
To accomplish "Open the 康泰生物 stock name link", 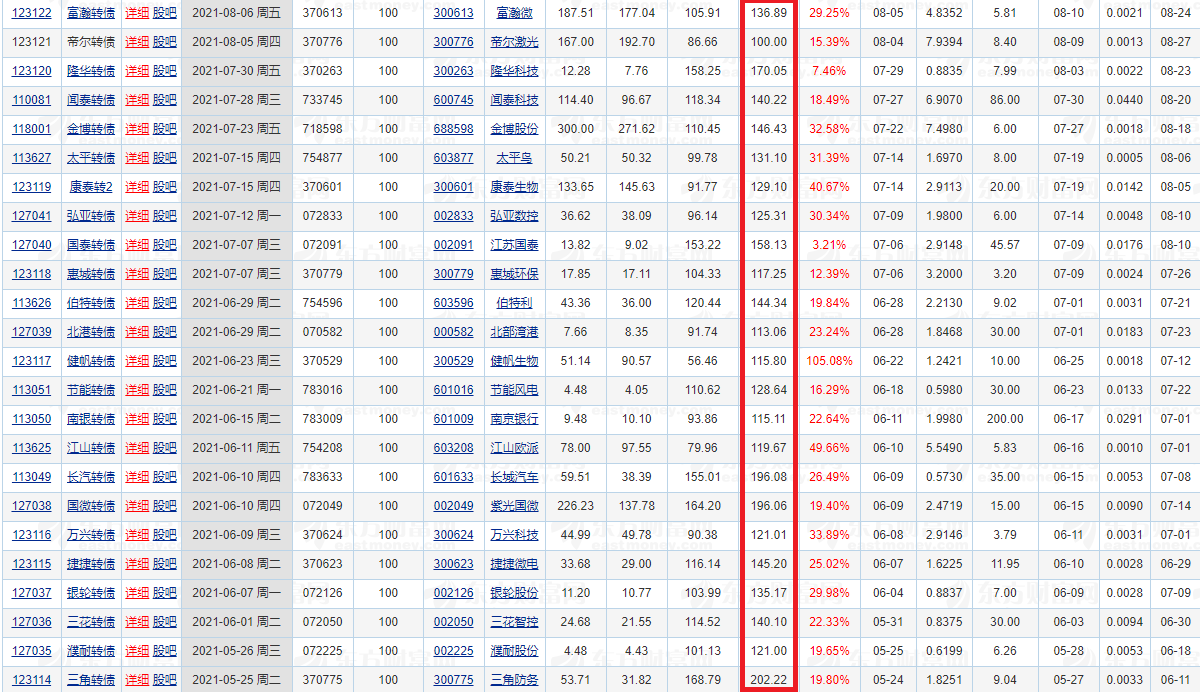I will coord(515,187).
